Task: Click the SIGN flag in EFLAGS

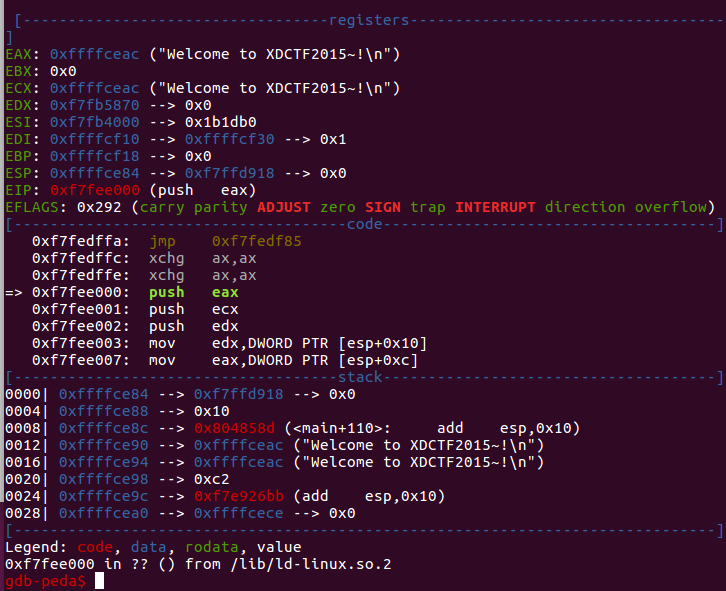Action: point(382,207)
